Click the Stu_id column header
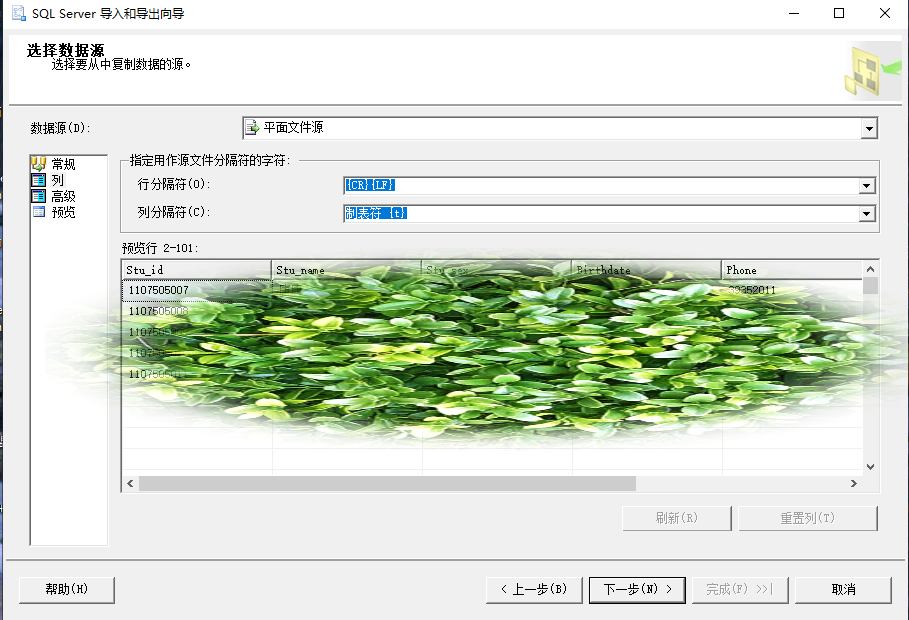This screenshot has height=620, width=909. pos(195,269)
